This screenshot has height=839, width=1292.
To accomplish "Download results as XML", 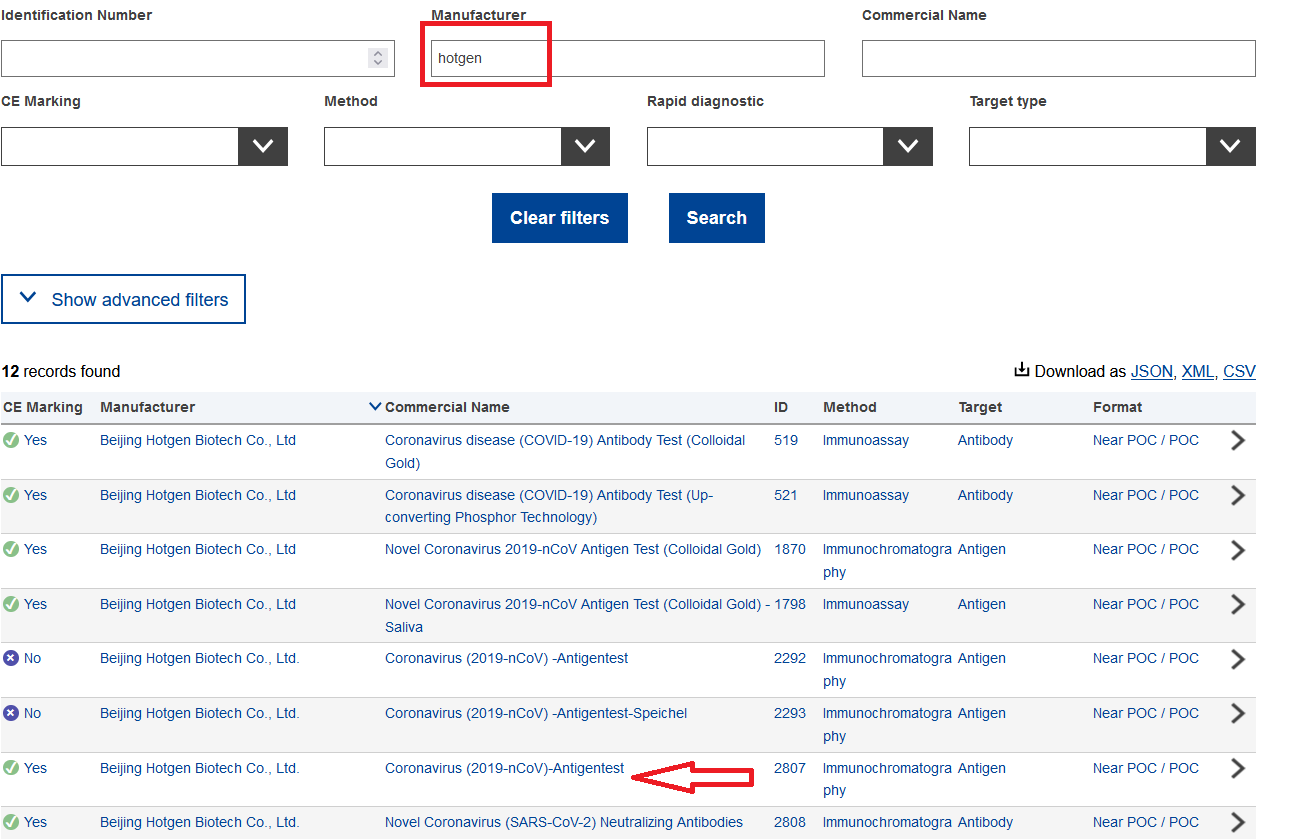I will click(x=1198, y=371).
